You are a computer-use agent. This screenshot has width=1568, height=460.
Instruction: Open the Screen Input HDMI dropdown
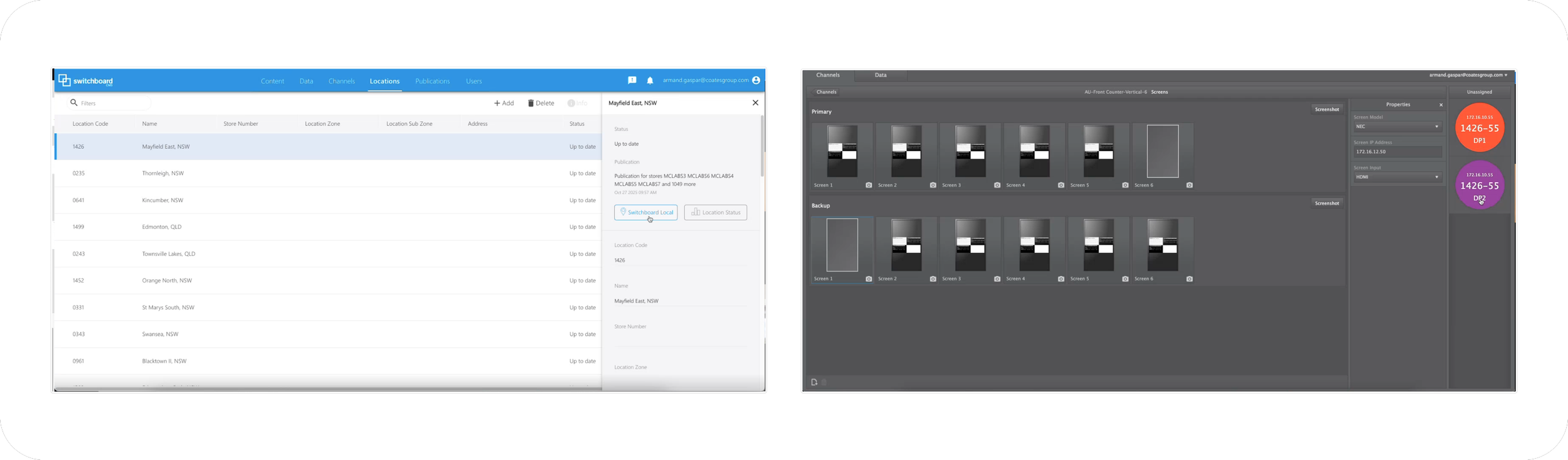(x=1397, y=177)
